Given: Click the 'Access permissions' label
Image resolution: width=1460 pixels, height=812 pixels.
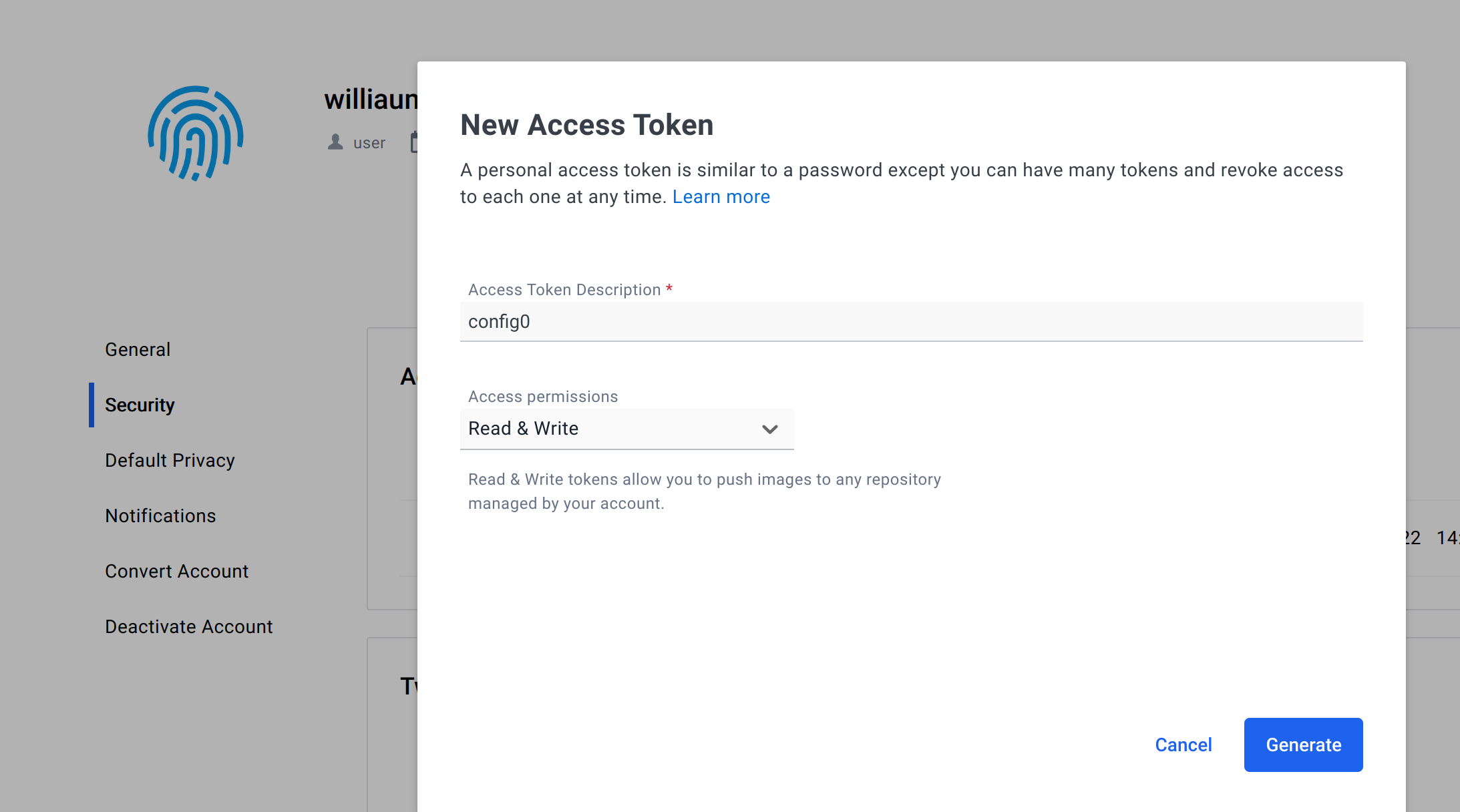Looking at the screenshot, I should [x=543, y=397].
